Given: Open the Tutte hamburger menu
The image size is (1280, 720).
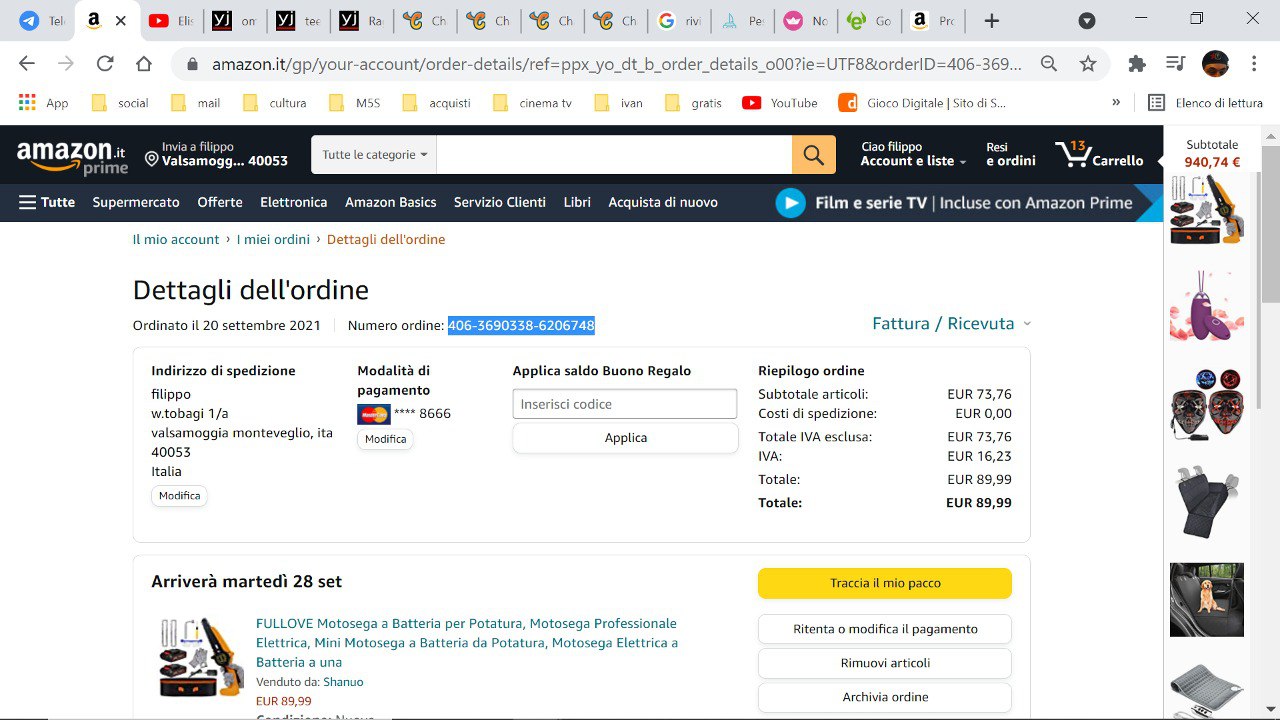Looking at the screenshot, I should pos(47,202).
